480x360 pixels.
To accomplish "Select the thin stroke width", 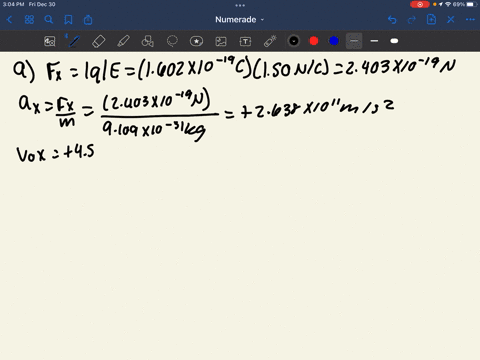I will coord(354,41).
